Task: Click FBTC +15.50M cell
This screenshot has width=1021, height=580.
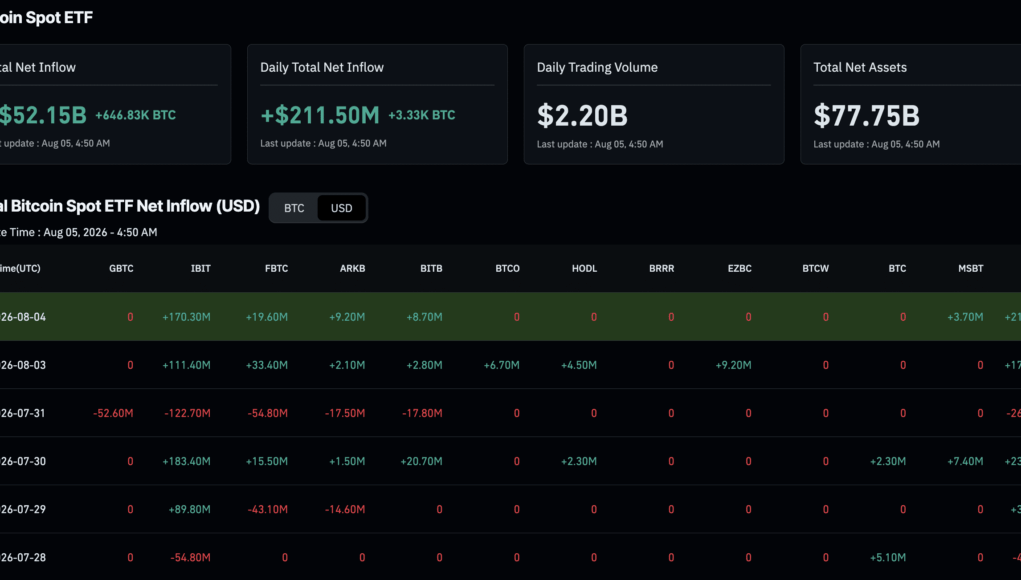Action: click(266, 462)
